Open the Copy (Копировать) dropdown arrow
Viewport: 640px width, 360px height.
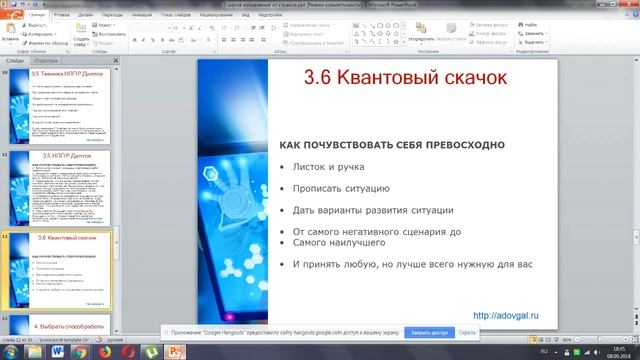pos(55,34)
